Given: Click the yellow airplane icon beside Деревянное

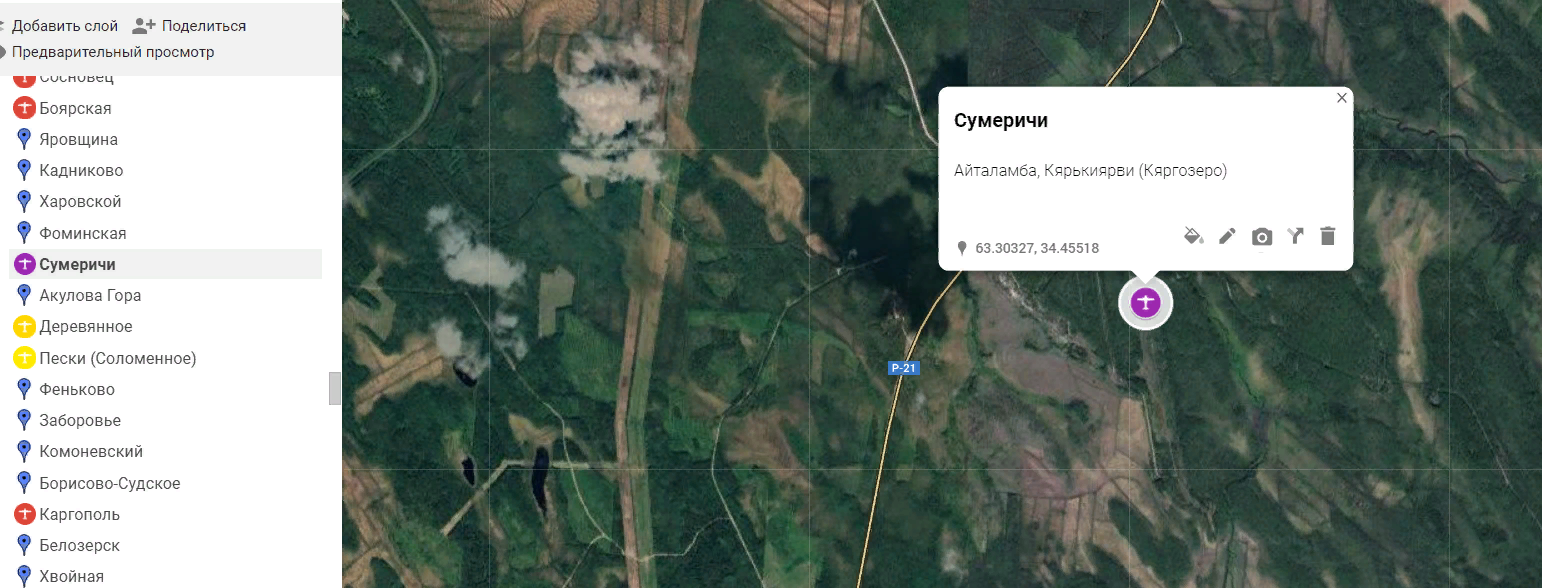Looking at the screenshot, I should click(25, 327).
